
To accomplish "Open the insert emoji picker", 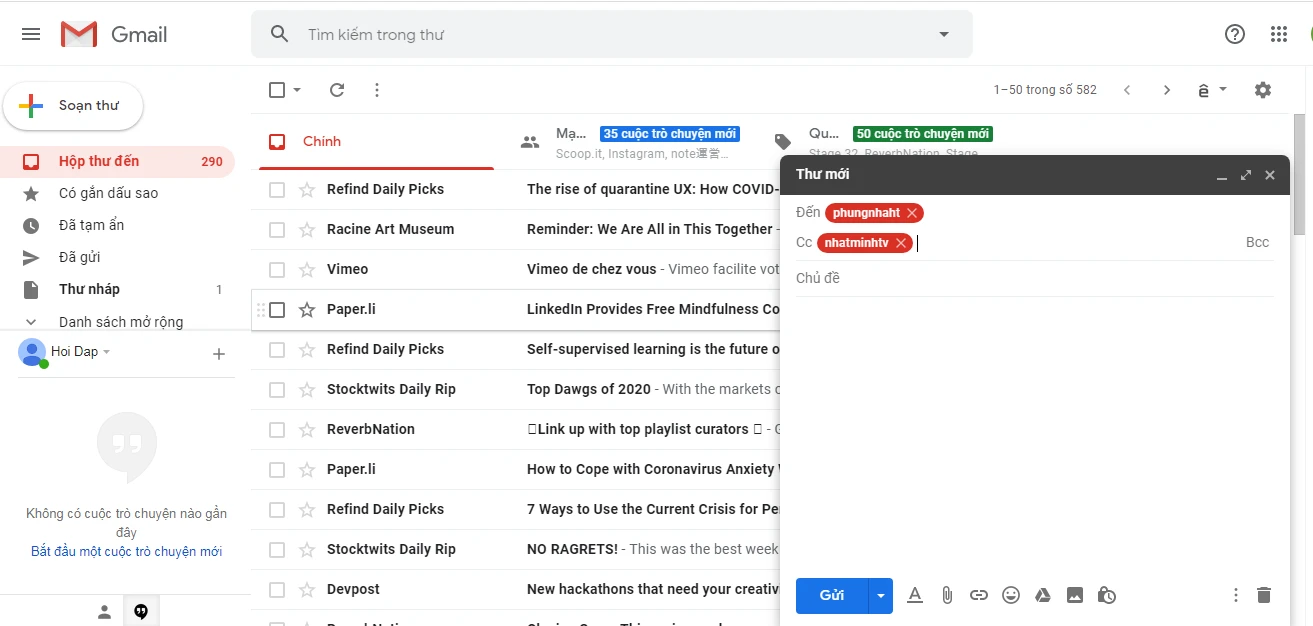I will coord(1011,595).
